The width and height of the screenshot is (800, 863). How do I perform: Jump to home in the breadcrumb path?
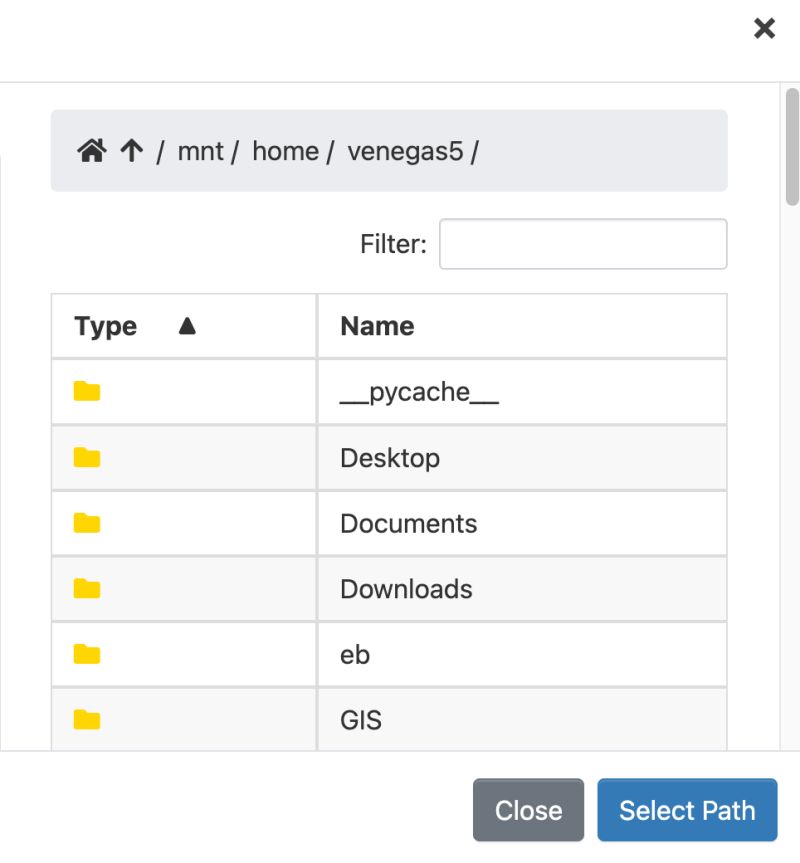pyautogui.click(x=285, y=151)
